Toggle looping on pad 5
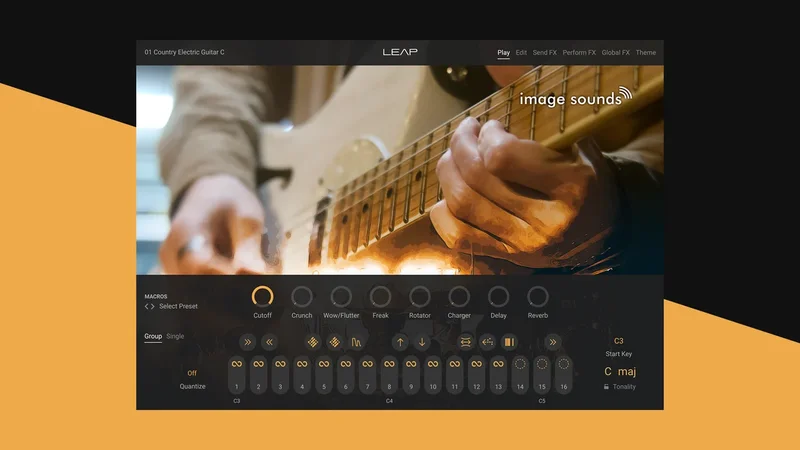800x450 pixels. (x=324, y=364)
